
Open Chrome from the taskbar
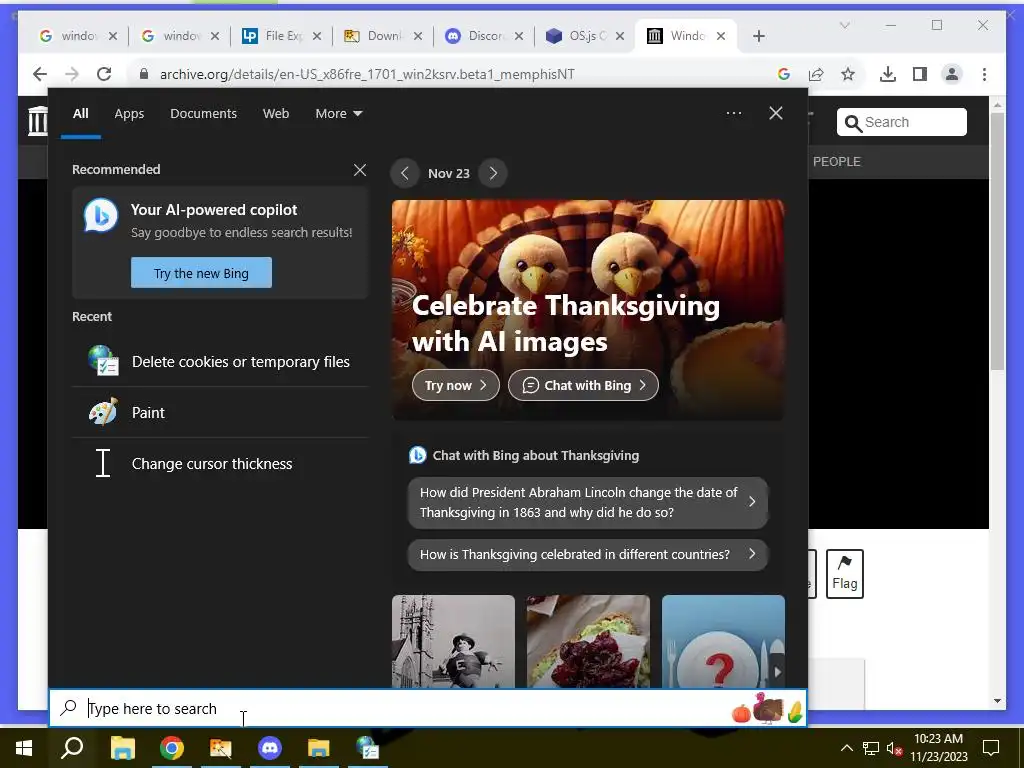172,748
